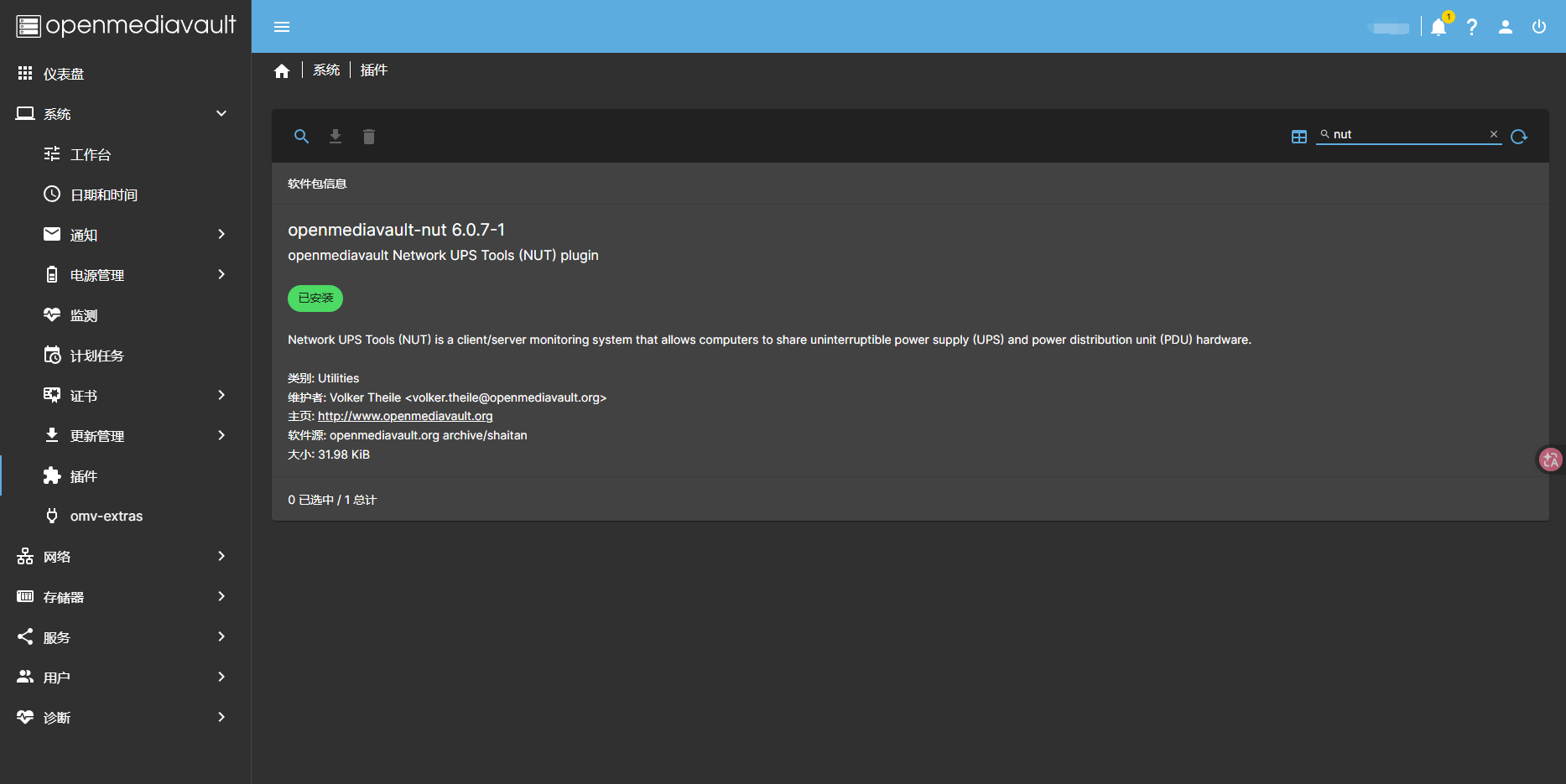
Task: Reload the plugin list
Action: pos(1519,137)
